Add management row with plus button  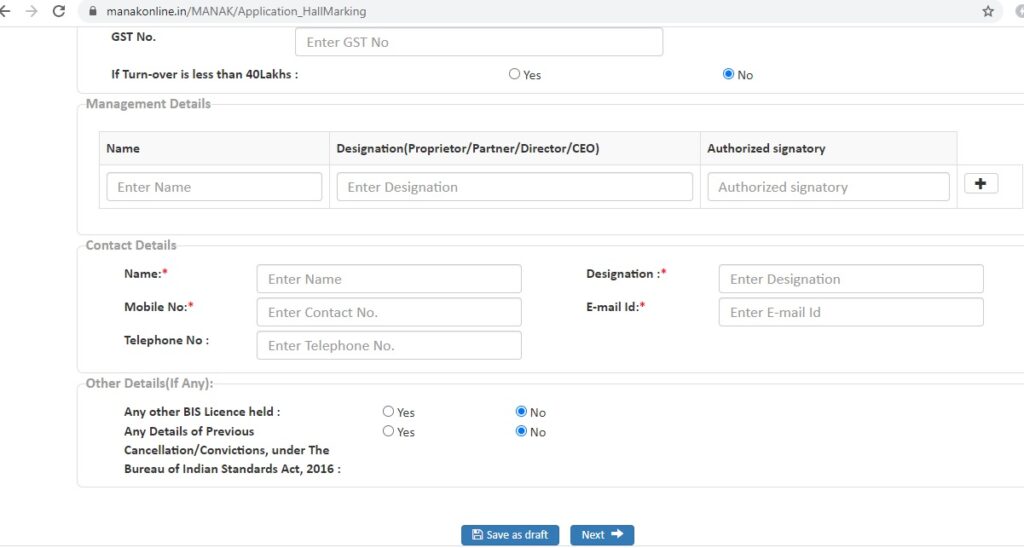click(x=980, y=184)
